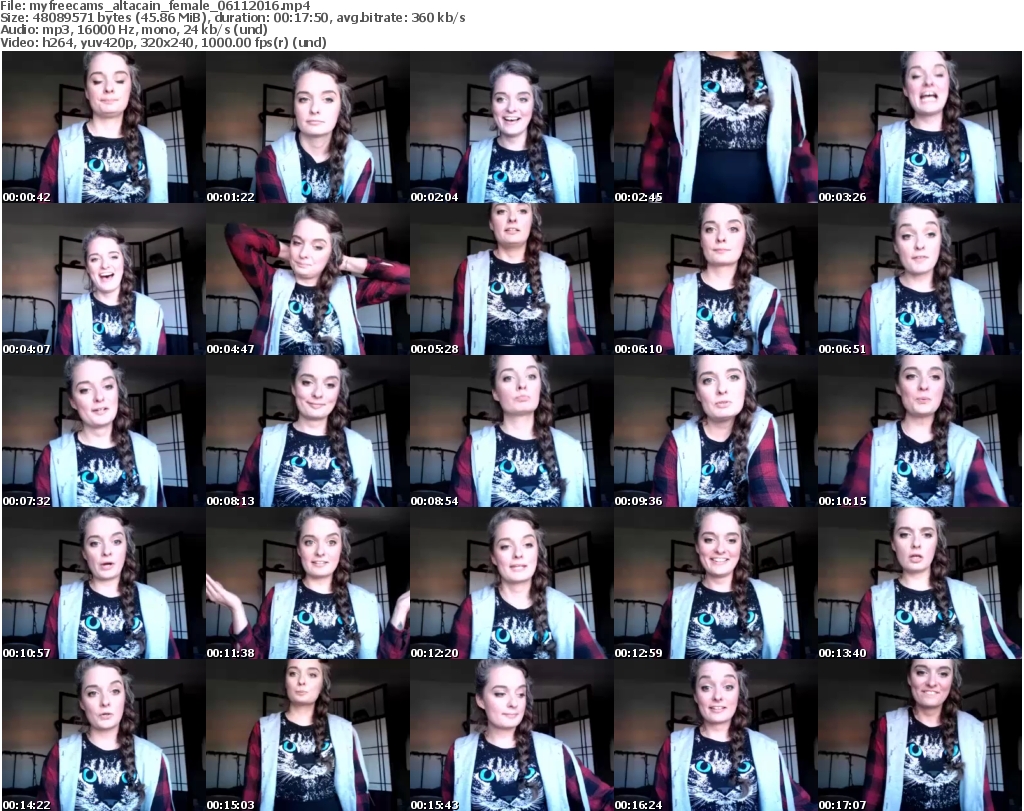Click the File name line in header
Screen dimensions: 1024x811
pyautogui.click(x=155, y=6)
